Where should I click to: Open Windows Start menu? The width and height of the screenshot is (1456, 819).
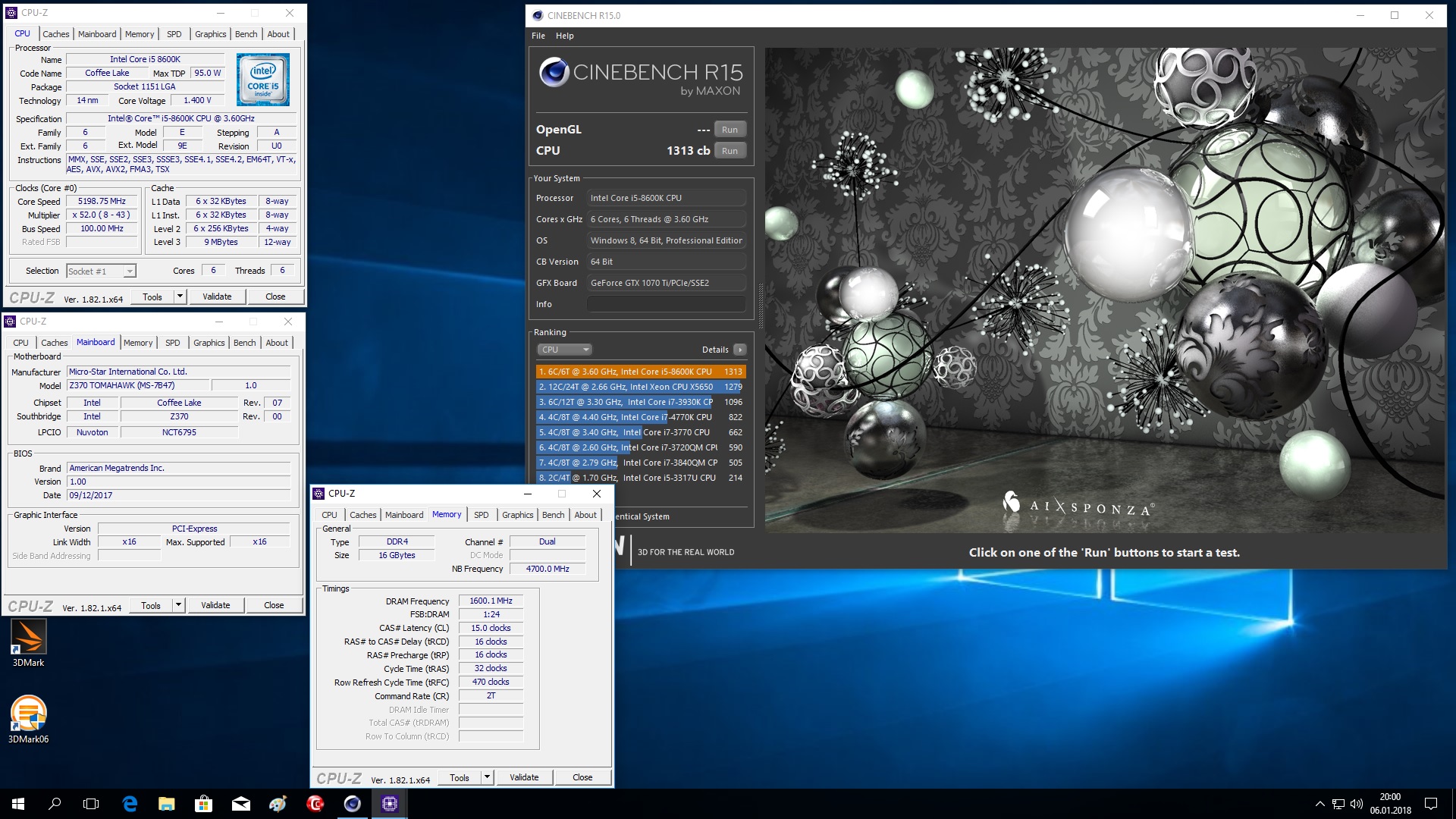18,804
